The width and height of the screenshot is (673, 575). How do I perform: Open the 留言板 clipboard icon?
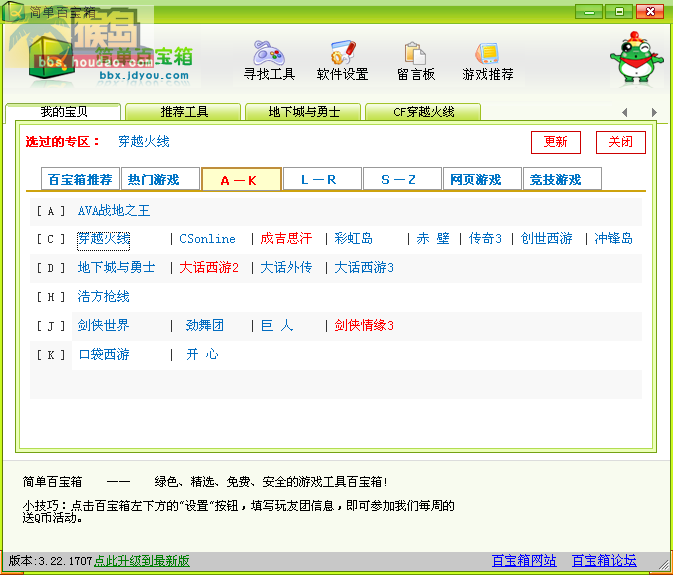tap(415, 53)
